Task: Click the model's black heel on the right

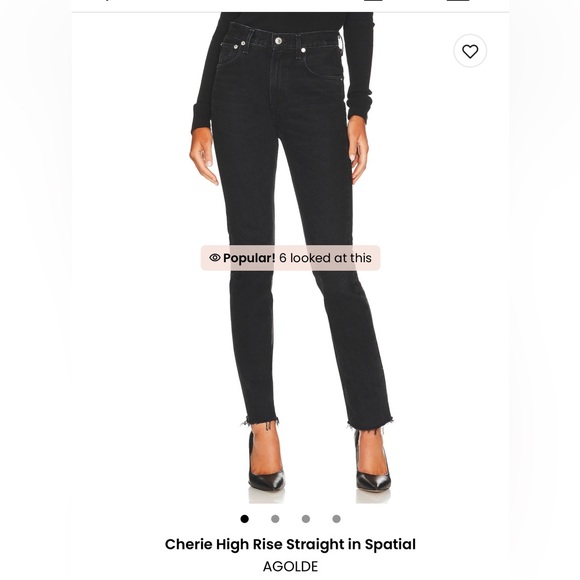Action: [x=373, y=467]
